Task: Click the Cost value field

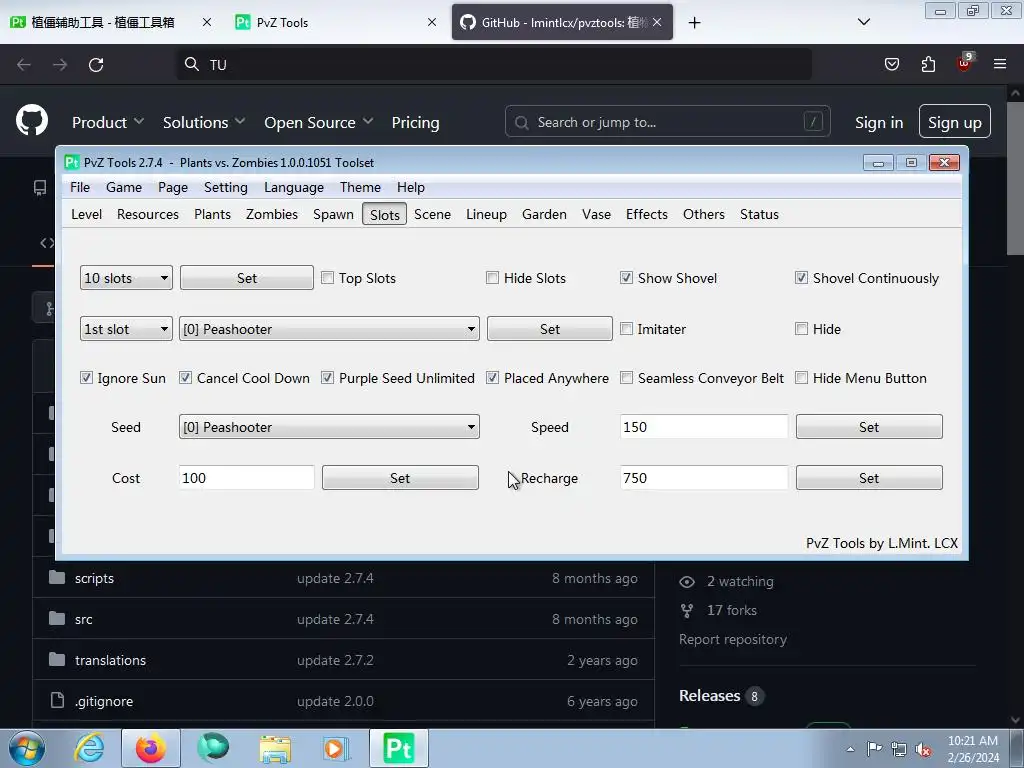Action: coord(246,477)
